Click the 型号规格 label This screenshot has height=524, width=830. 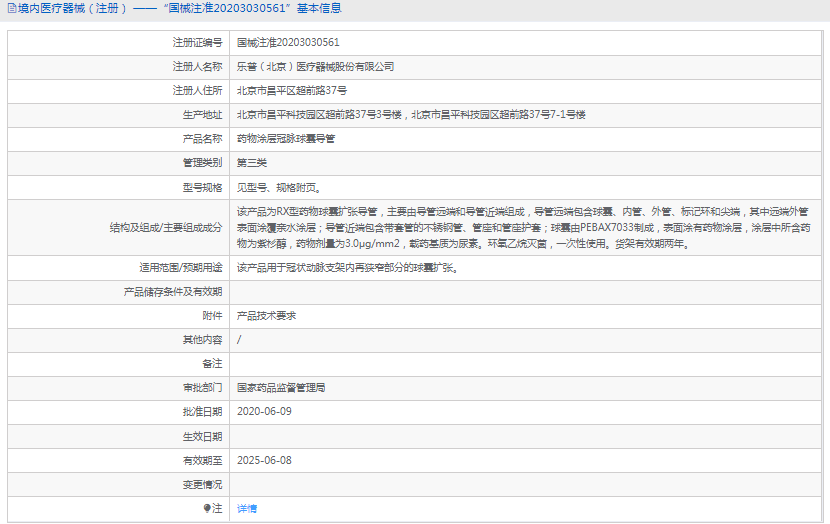(202, 188)
